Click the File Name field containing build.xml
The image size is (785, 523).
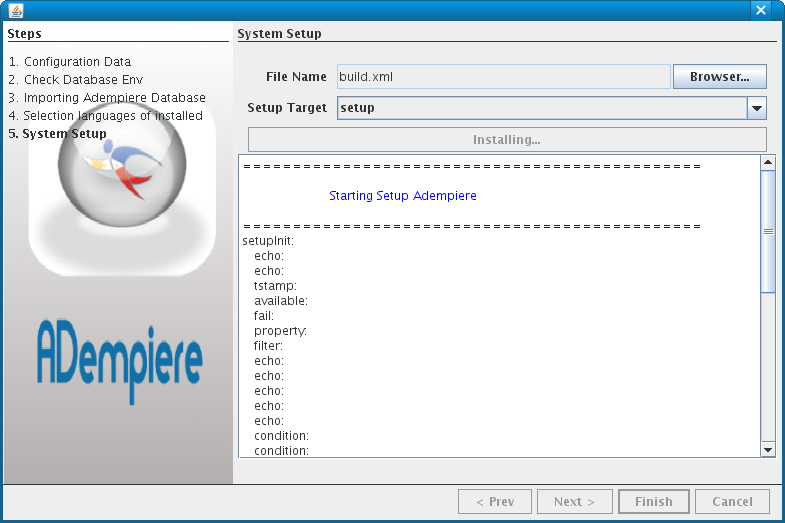[504, 77]
